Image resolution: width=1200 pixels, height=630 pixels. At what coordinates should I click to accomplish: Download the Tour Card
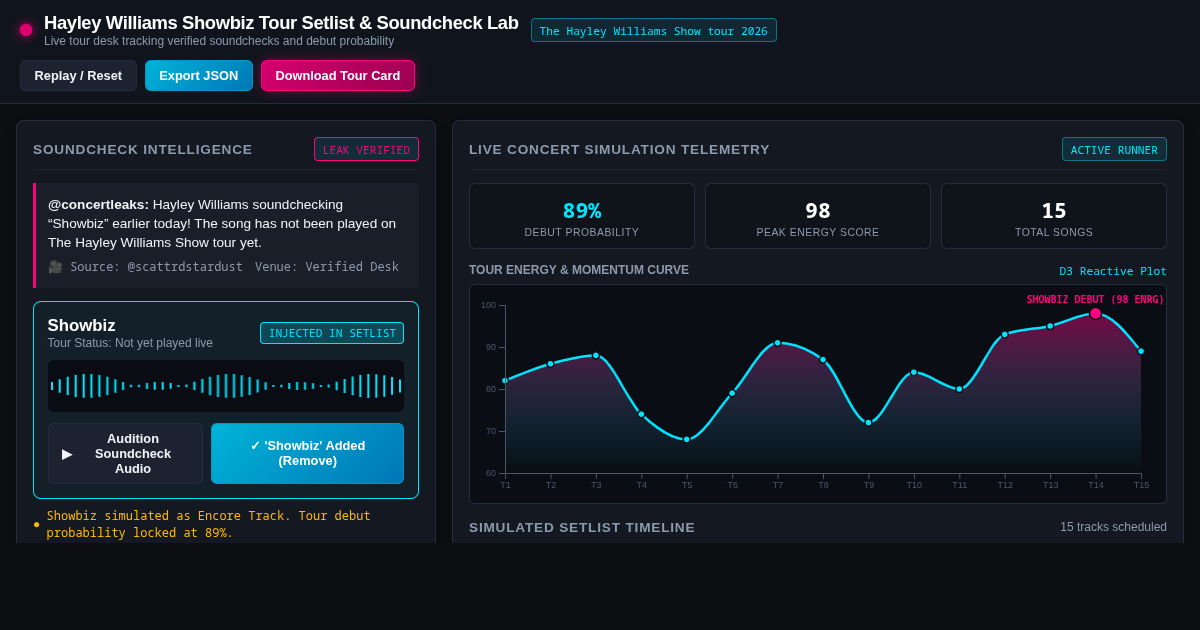(338, 76)
